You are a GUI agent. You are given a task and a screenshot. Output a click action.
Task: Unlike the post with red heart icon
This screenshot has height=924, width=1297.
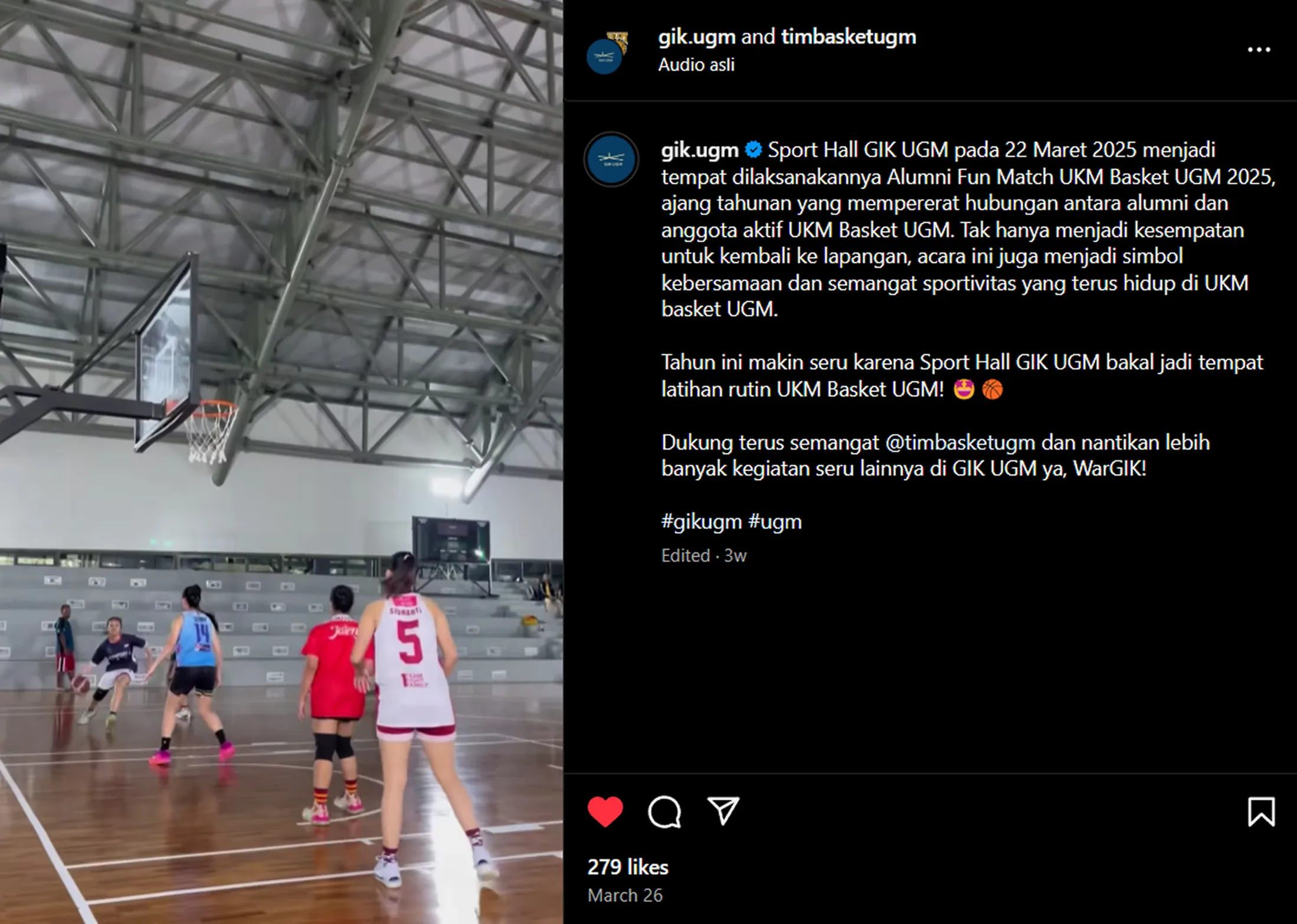pos(605,811)
